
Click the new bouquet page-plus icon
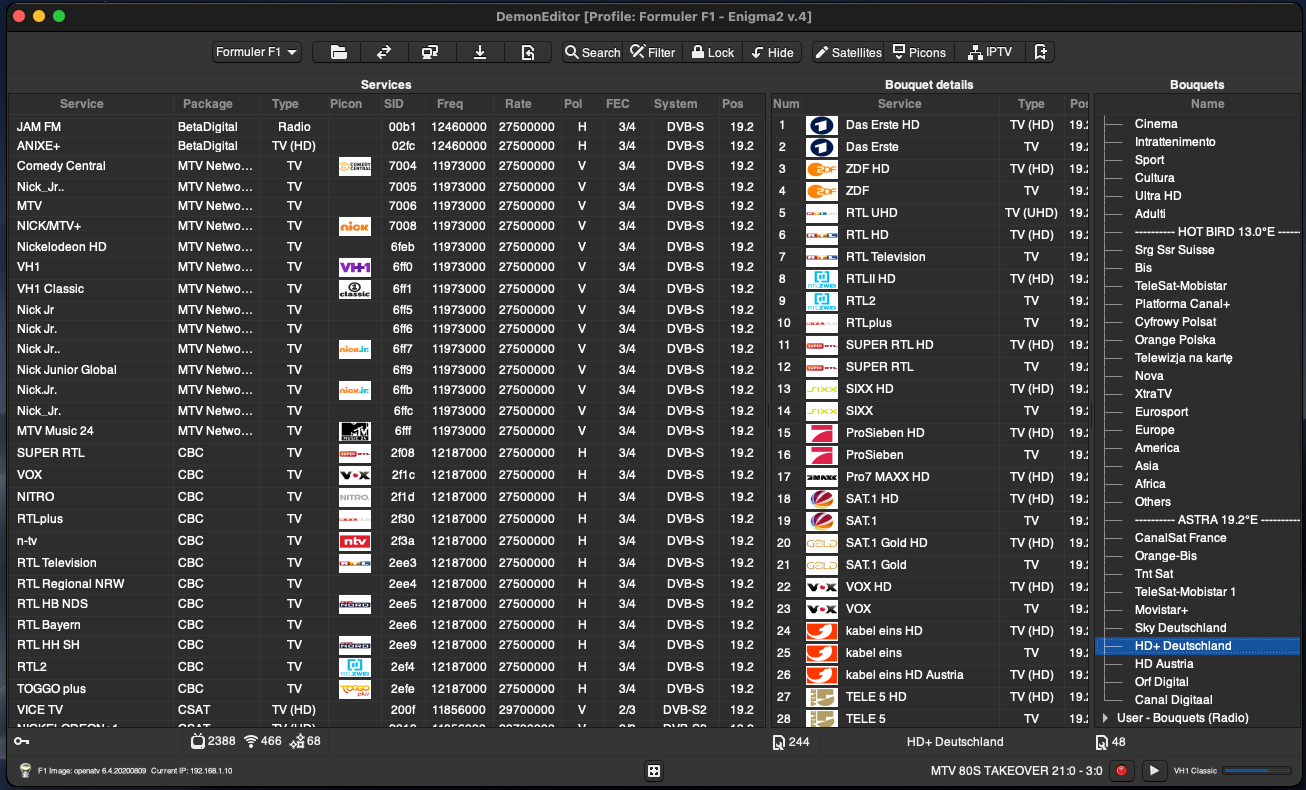pyautogui.click(x=1041, y=52)
